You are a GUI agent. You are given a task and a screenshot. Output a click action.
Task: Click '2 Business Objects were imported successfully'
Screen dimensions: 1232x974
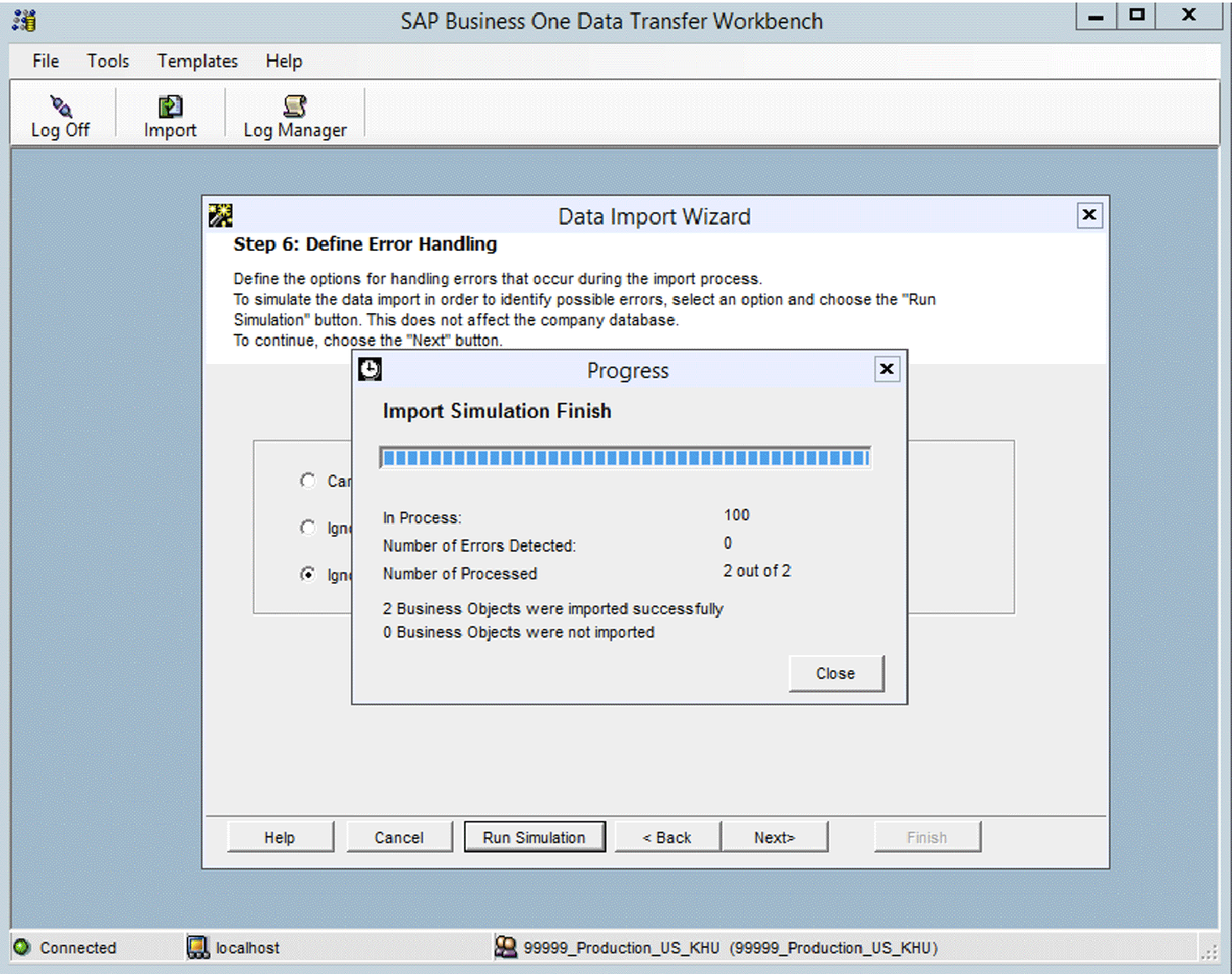[x=553, y=608]
